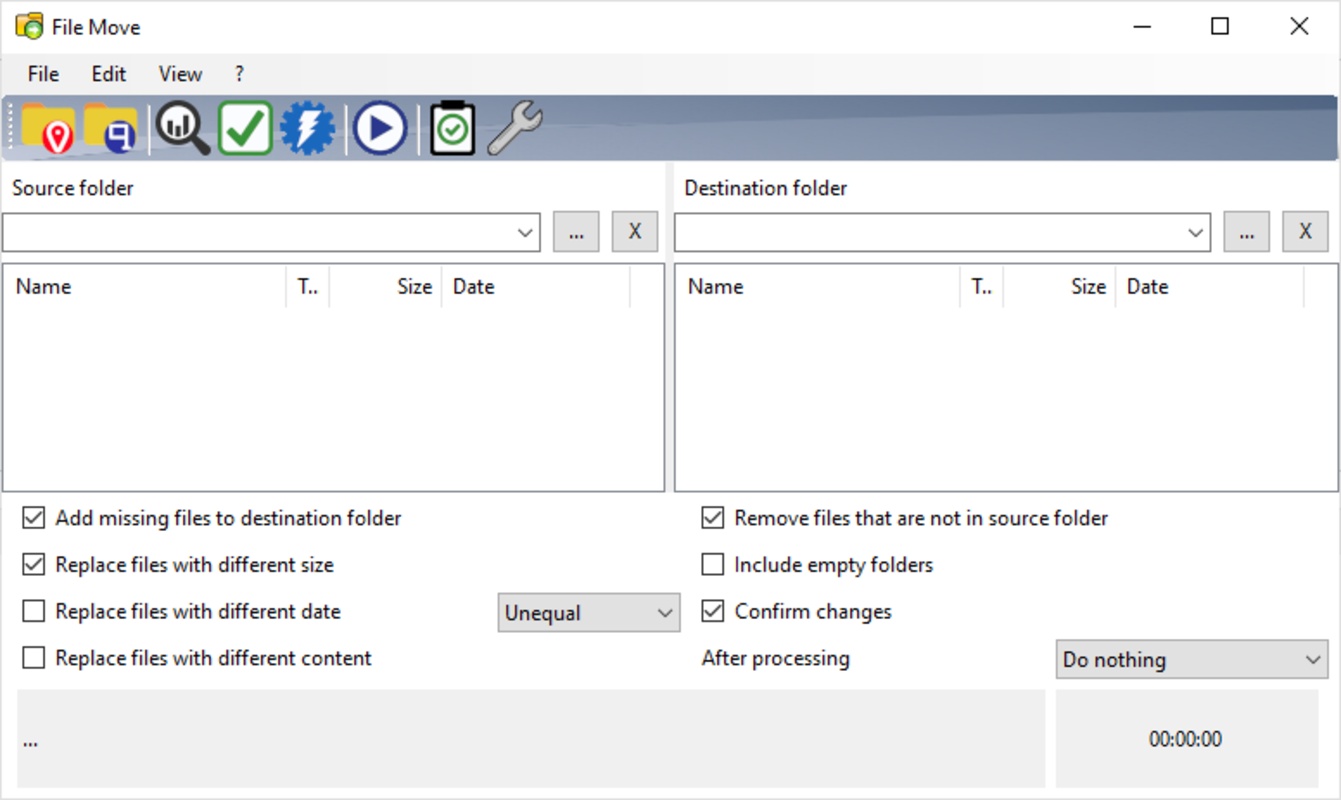Viewport: 1341px width, 800px height.
Task: Click the green checkmark toolbar icon
Action: pos(245,129)
